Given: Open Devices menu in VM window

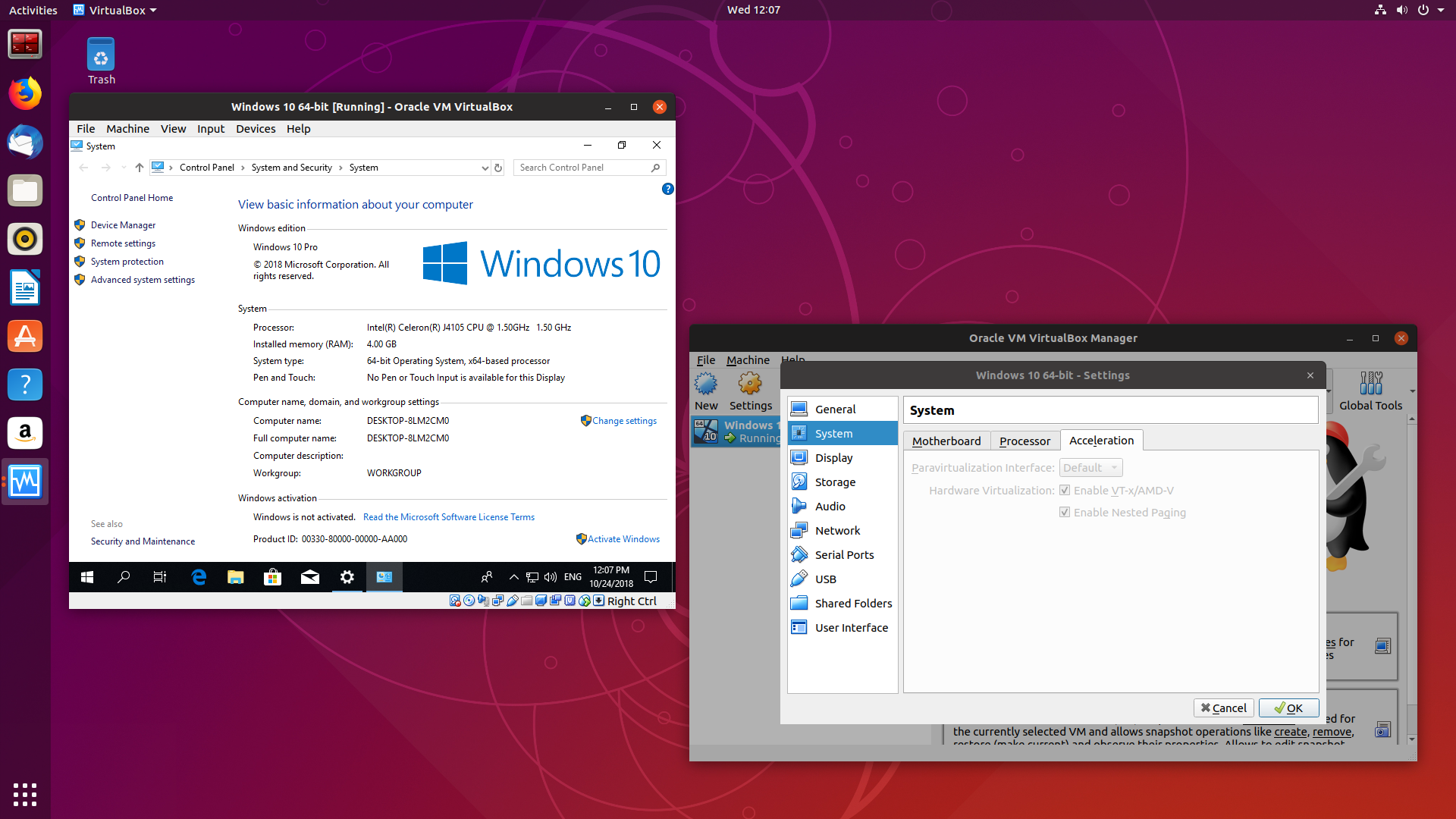Looking at the screenshot, I should click(256, 129).
